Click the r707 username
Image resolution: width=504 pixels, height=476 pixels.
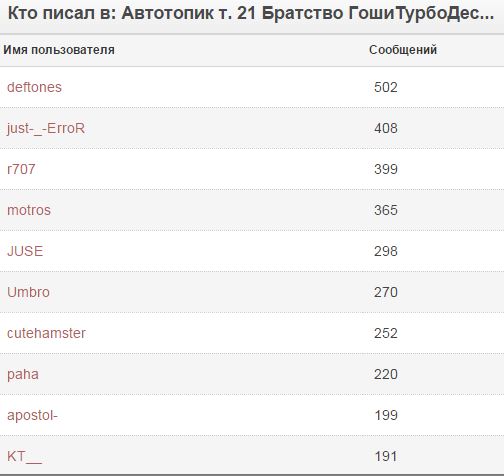21,169
